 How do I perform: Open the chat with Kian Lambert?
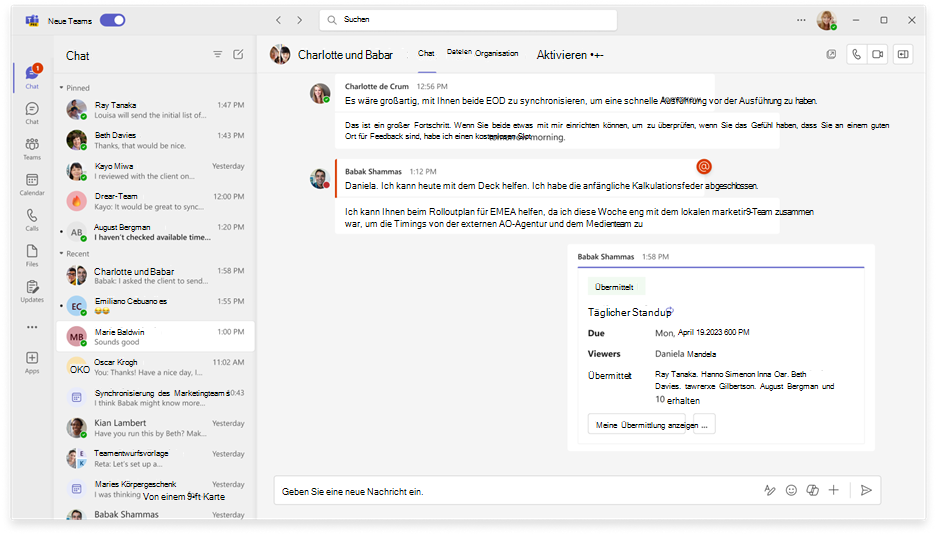point(155,428)
